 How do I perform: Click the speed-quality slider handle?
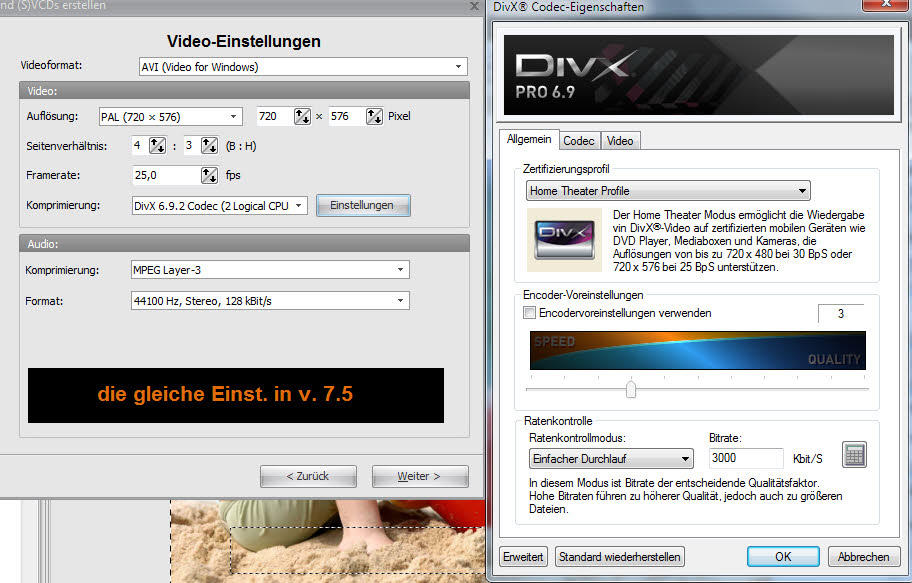(631, 389)
